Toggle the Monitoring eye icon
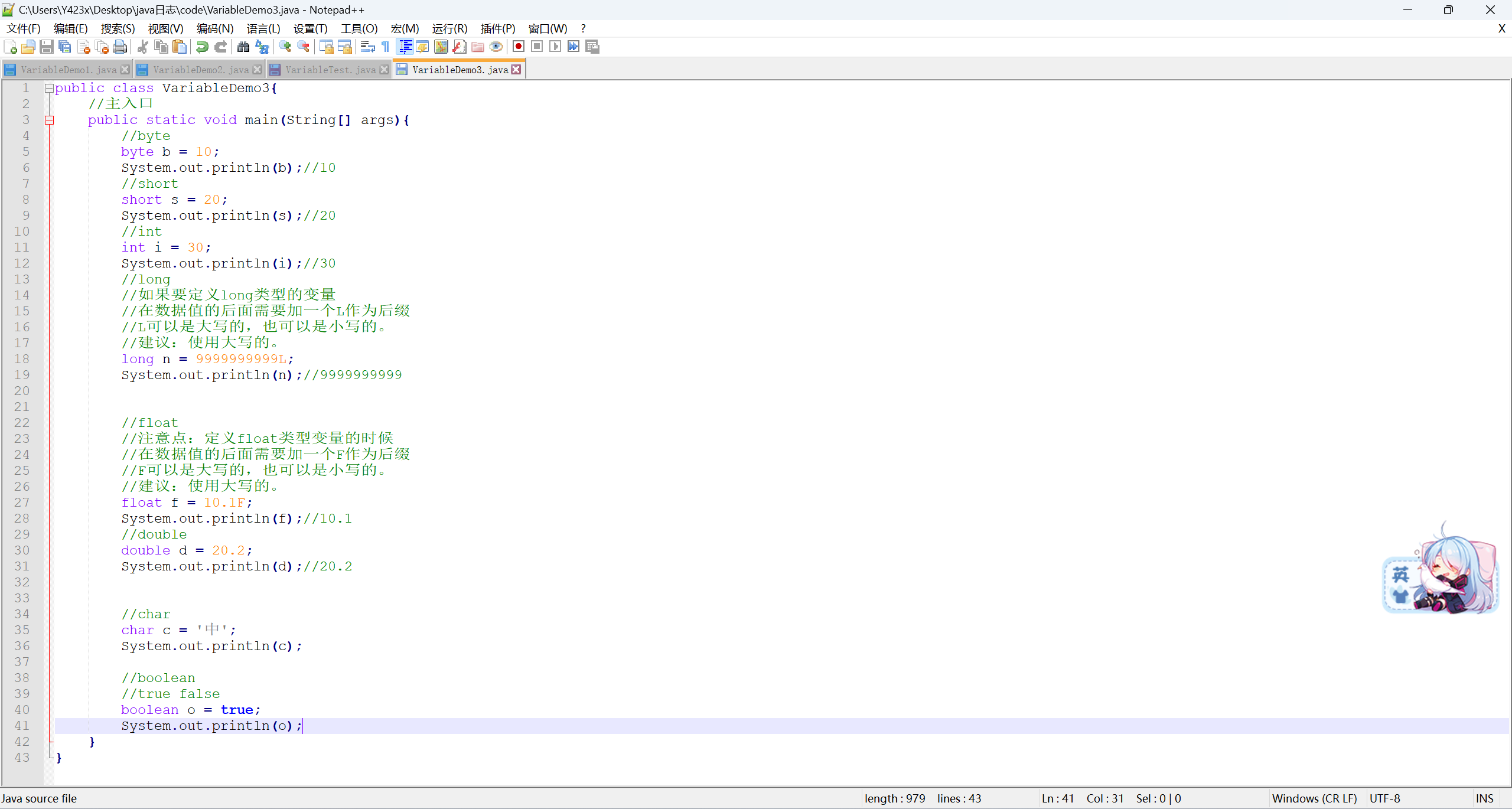This screenshot has width=1512, height=809. point(496,47)
